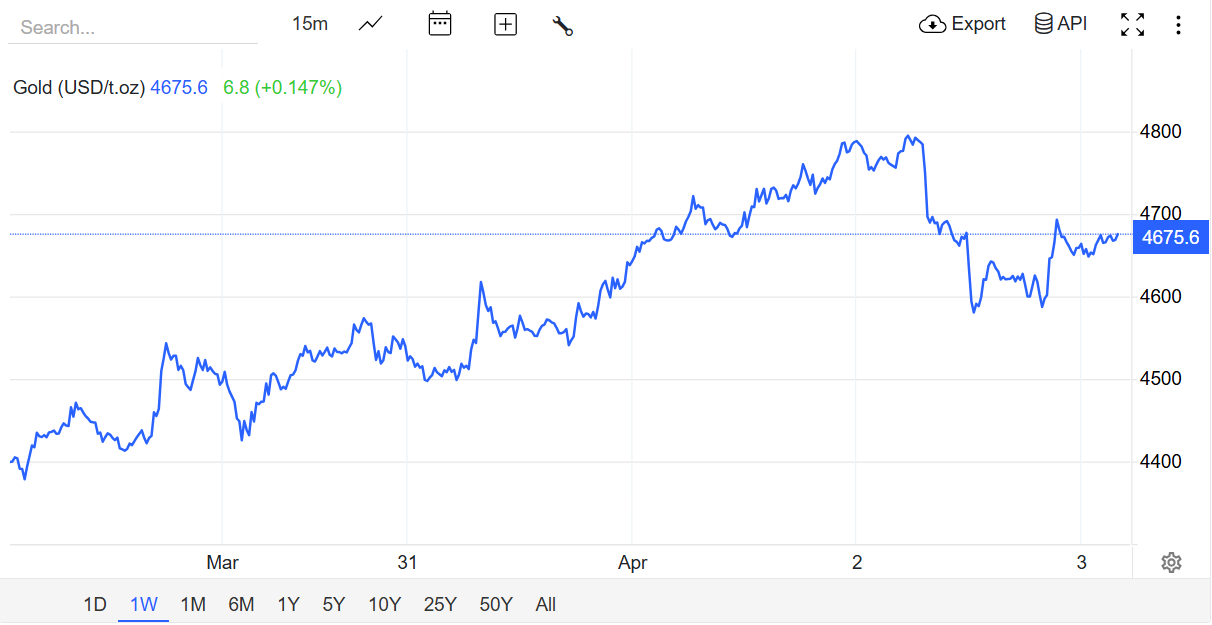Click the Search input field
The height and width of the screenshot is (625, 1212).
tap(132, 27)
